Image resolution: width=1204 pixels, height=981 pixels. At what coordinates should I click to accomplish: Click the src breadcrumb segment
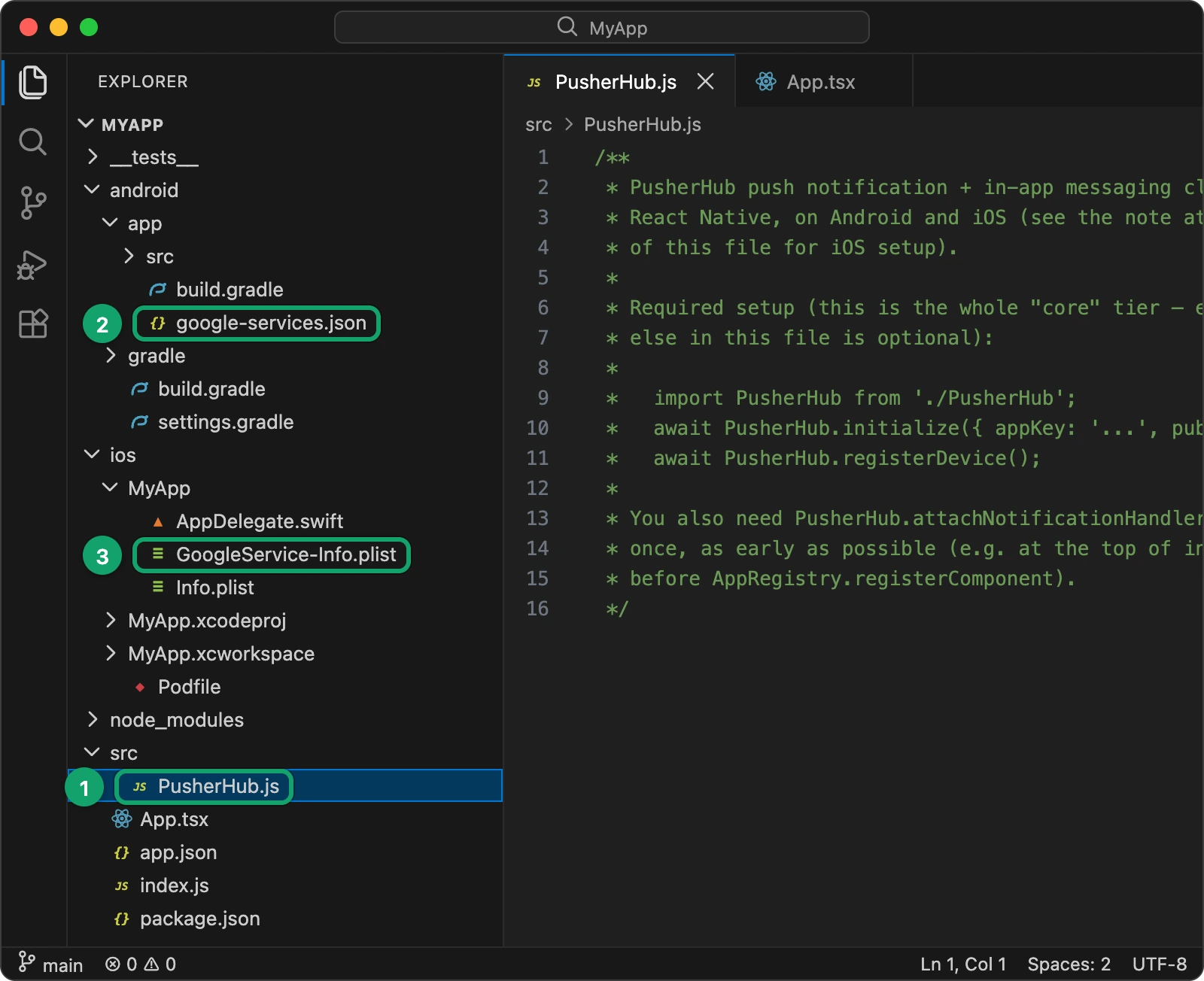539,124
